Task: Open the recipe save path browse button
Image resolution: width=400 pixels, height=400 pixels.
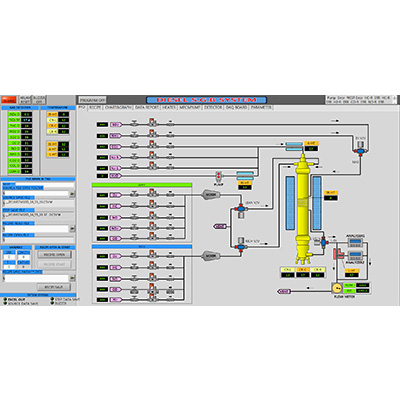Action: pos(72,278)
